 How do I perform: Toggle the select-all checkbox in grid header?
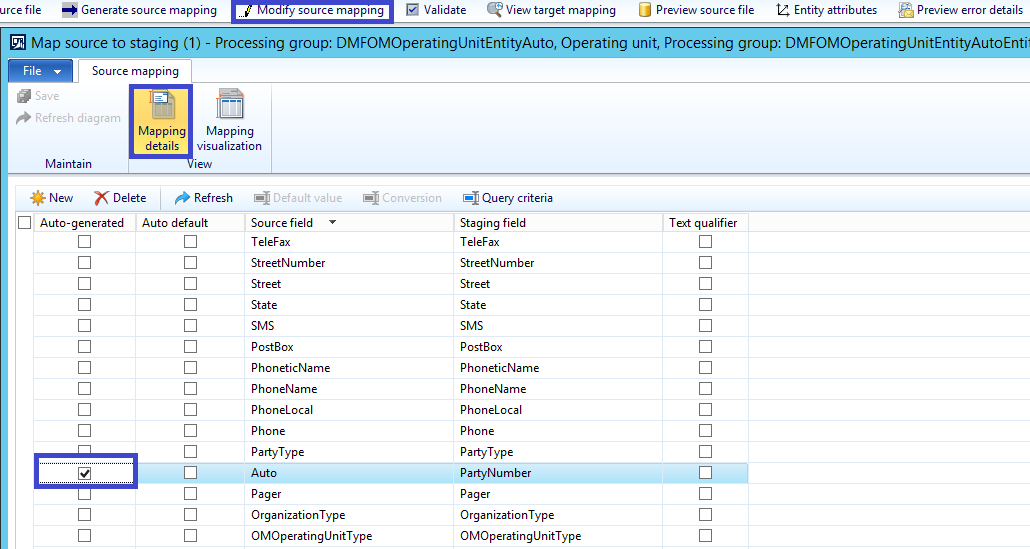point(25,223)
